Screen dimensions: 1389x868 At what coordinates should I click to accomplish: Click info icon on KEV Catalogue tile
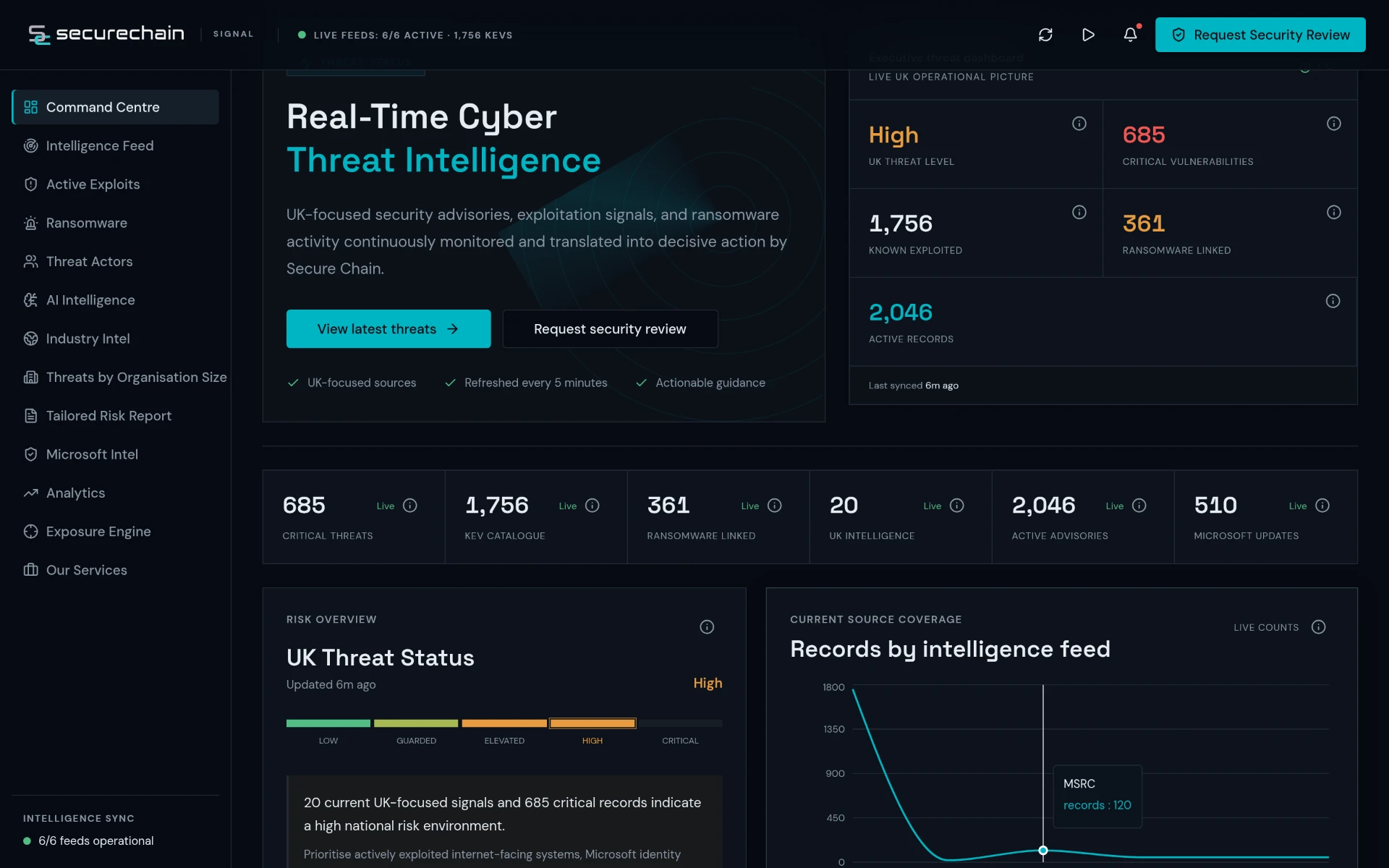point(592,506)
